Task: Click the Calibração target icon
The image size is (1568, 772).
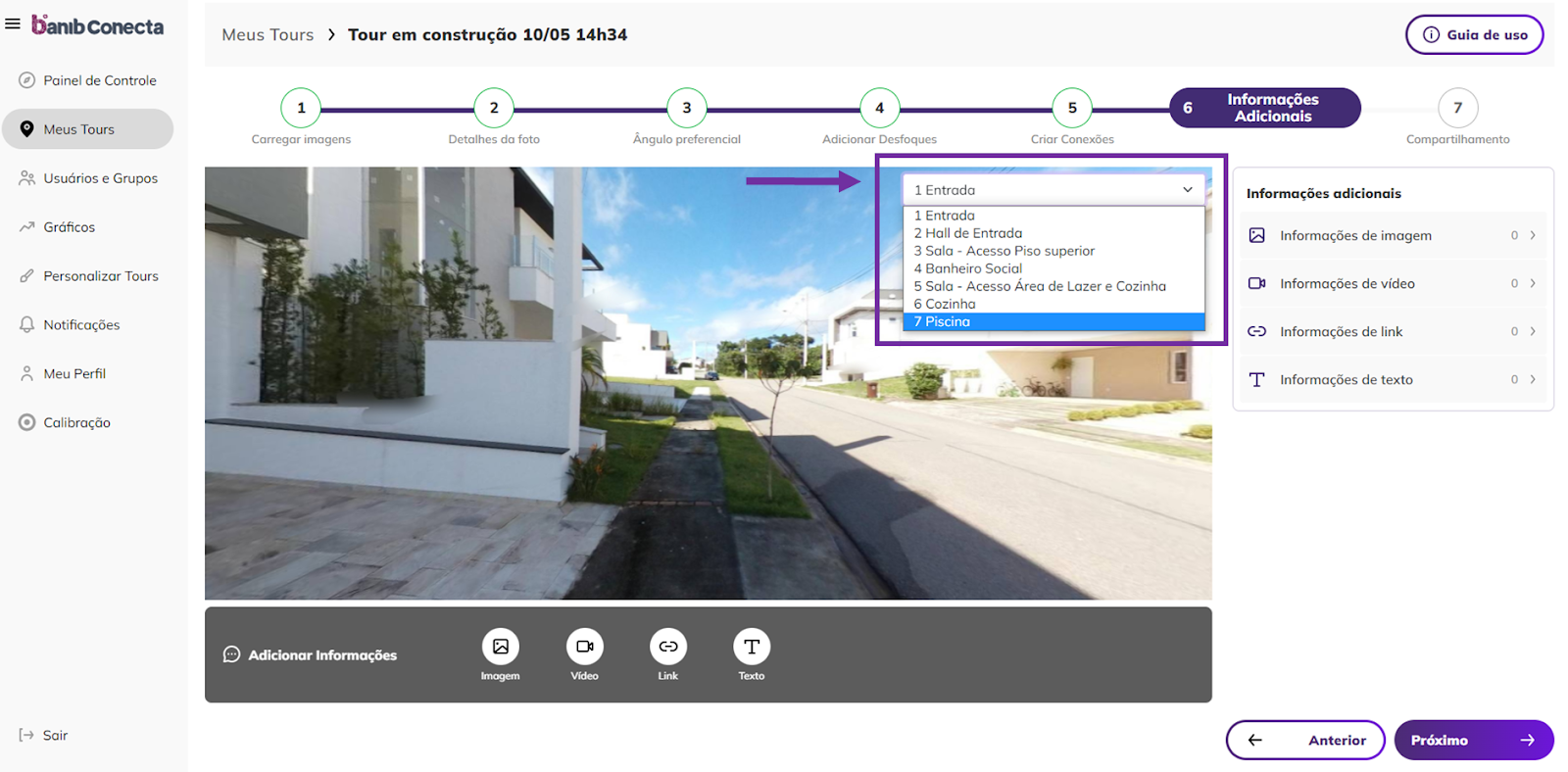Action: click(x=27, y=422)
